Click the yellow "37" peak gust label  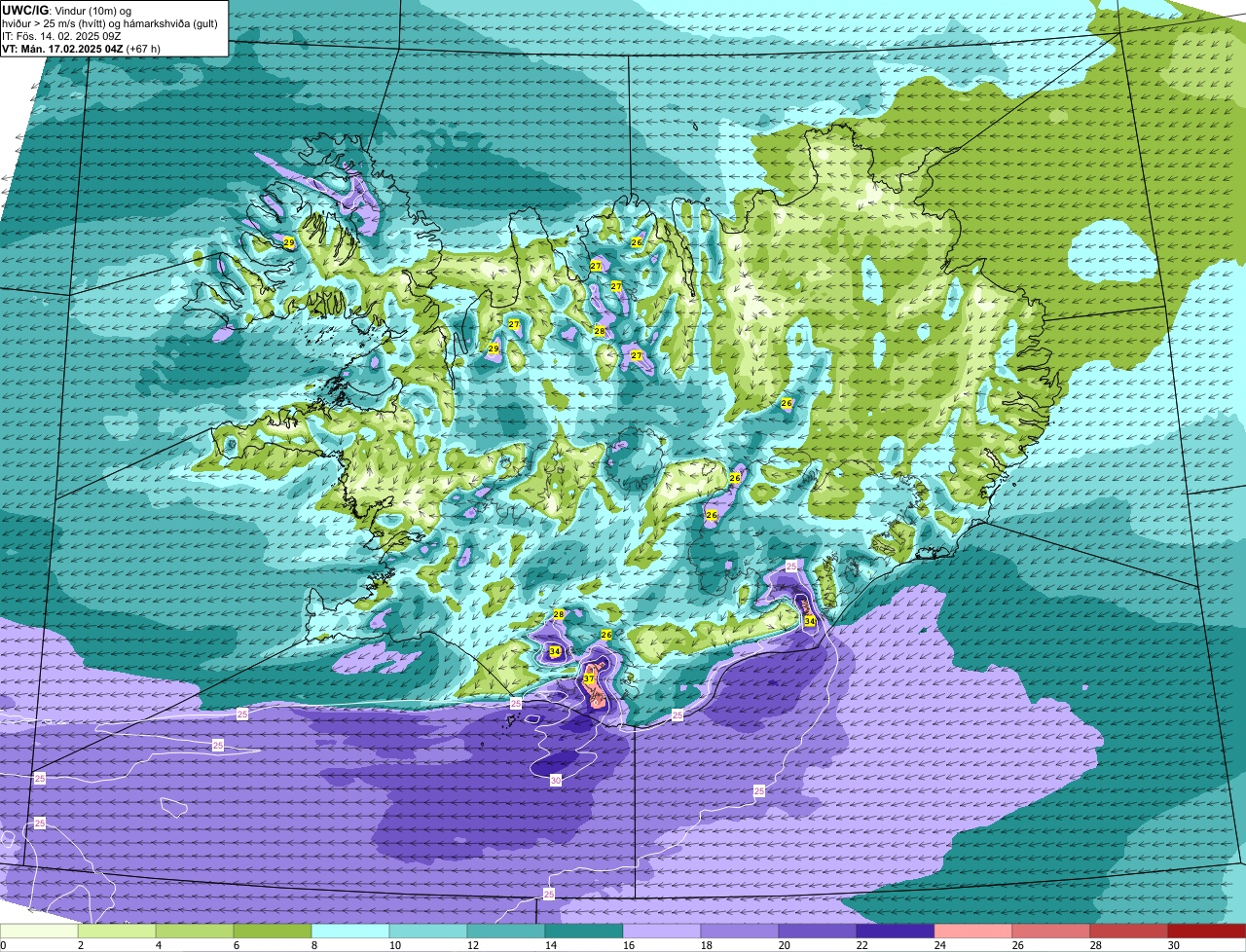(x=589, y=678)
